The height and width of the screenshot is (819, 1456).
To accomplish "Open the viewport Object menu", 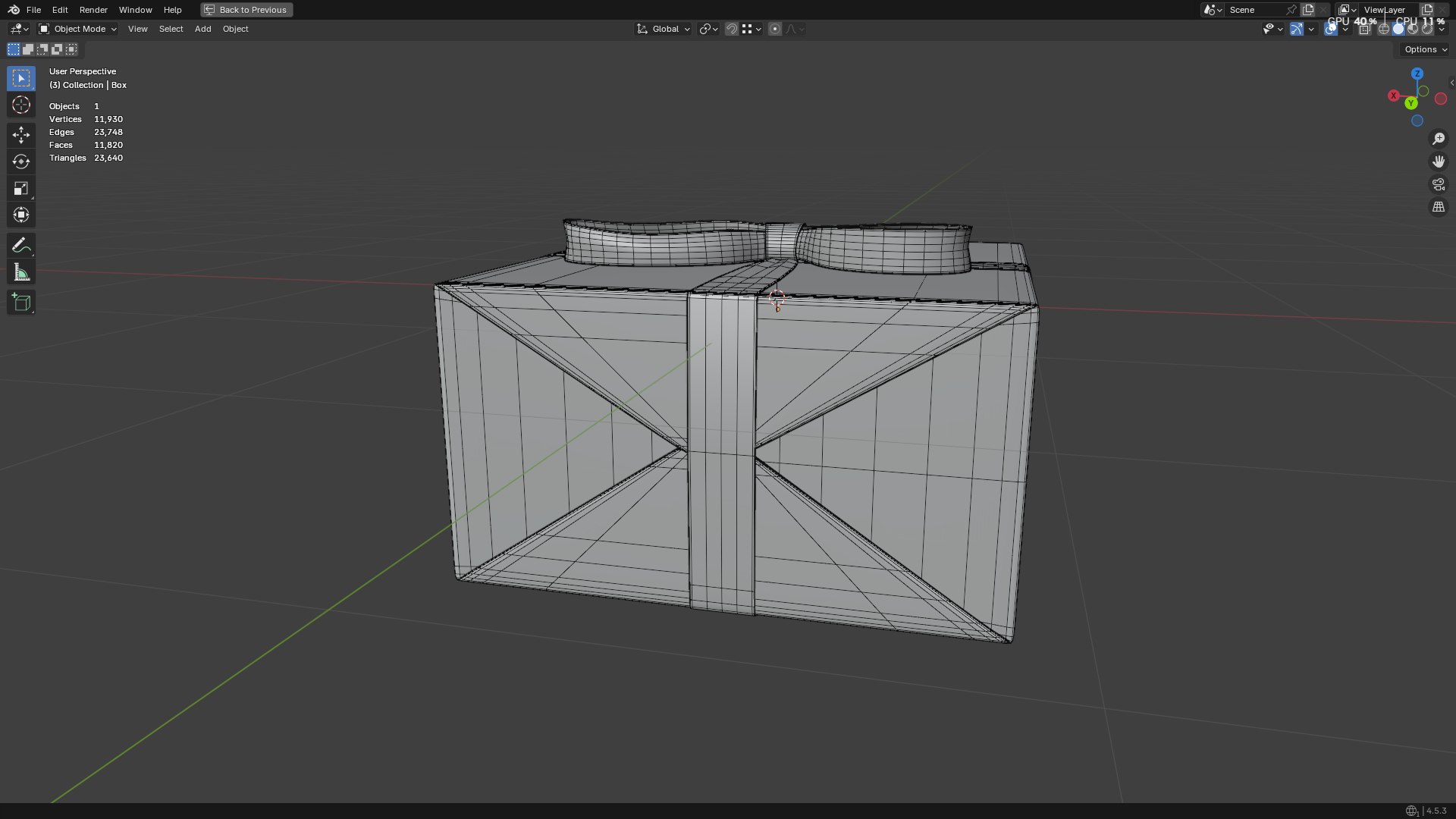I will (x=235, y=29).
